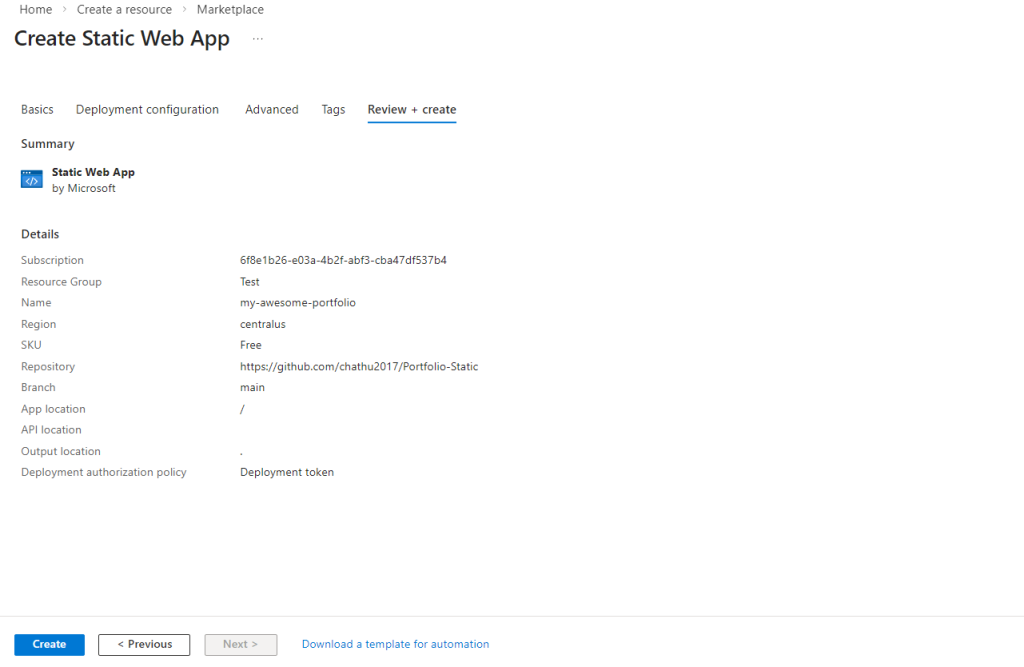The height and width of the screenshot is (667, 1024).
Task: Go to Home in the breadcrumb
Action: coord(36,9)
